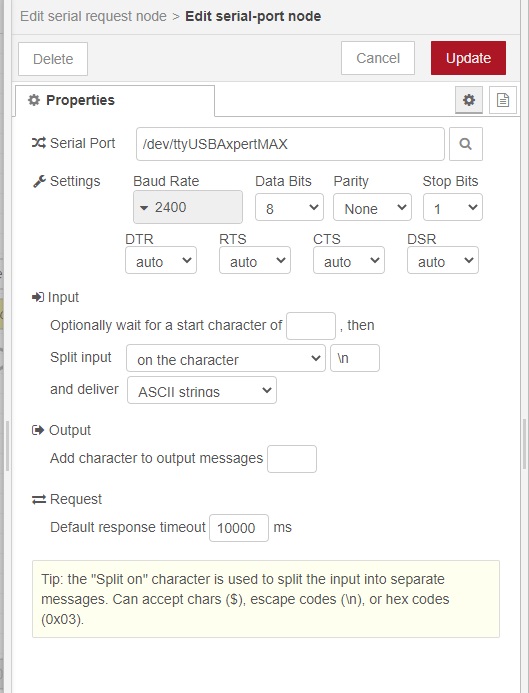Viewport: 529px width, 693px height.
Task: Focus the Serial Port path field
Action: coord(290,144)
